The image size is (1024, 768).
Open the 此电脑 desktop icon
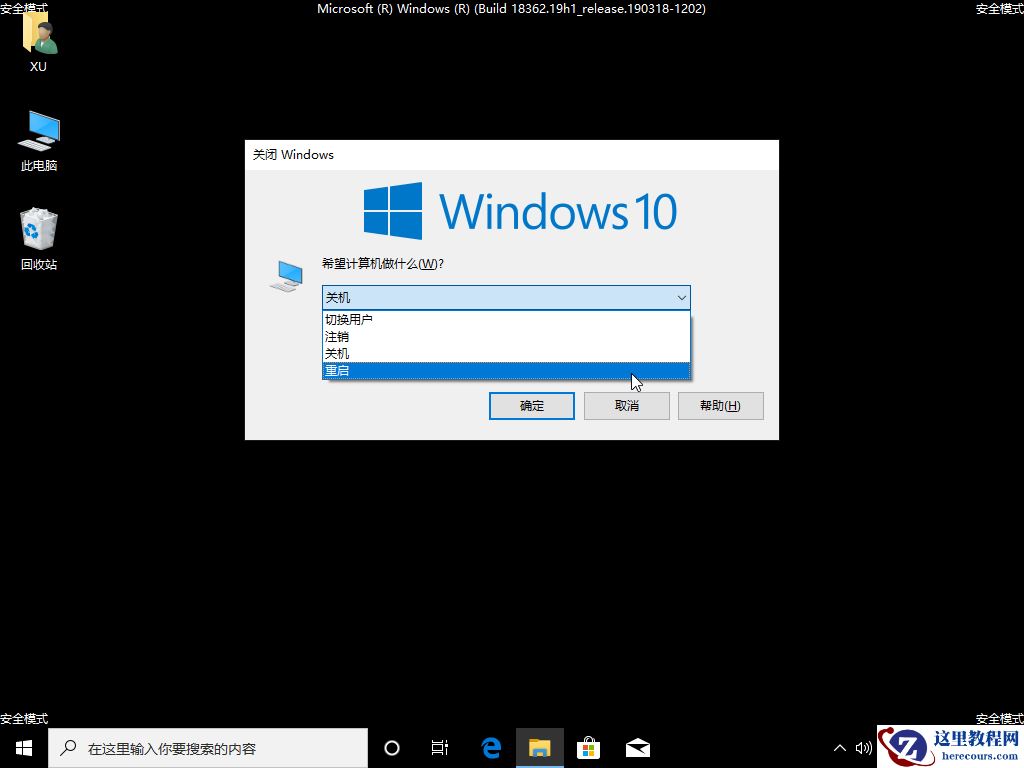coord(39,140)
